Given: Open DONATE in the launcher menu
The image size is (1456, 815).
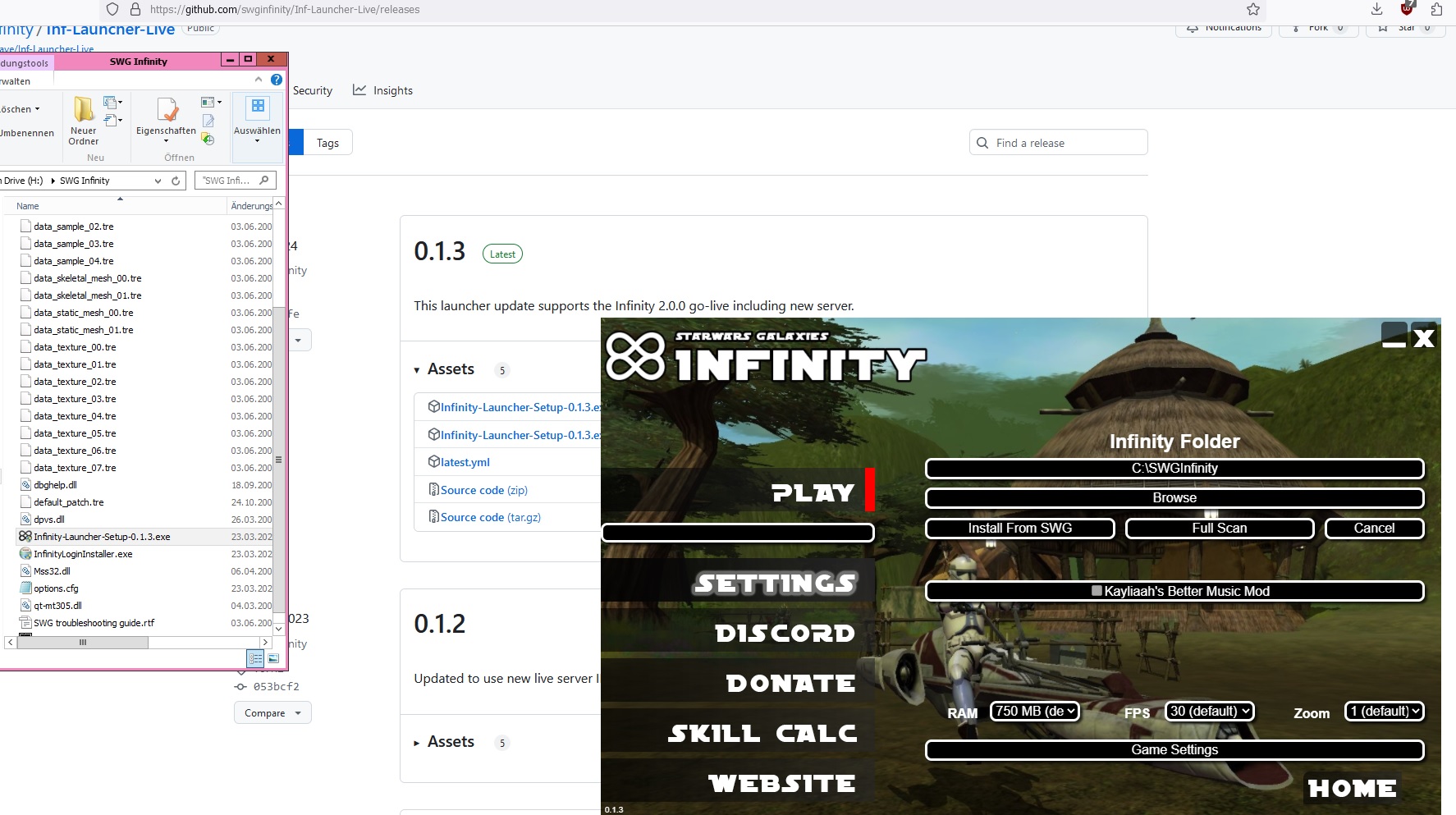Looking at the screenshot, I should click(x=791, y=684).
